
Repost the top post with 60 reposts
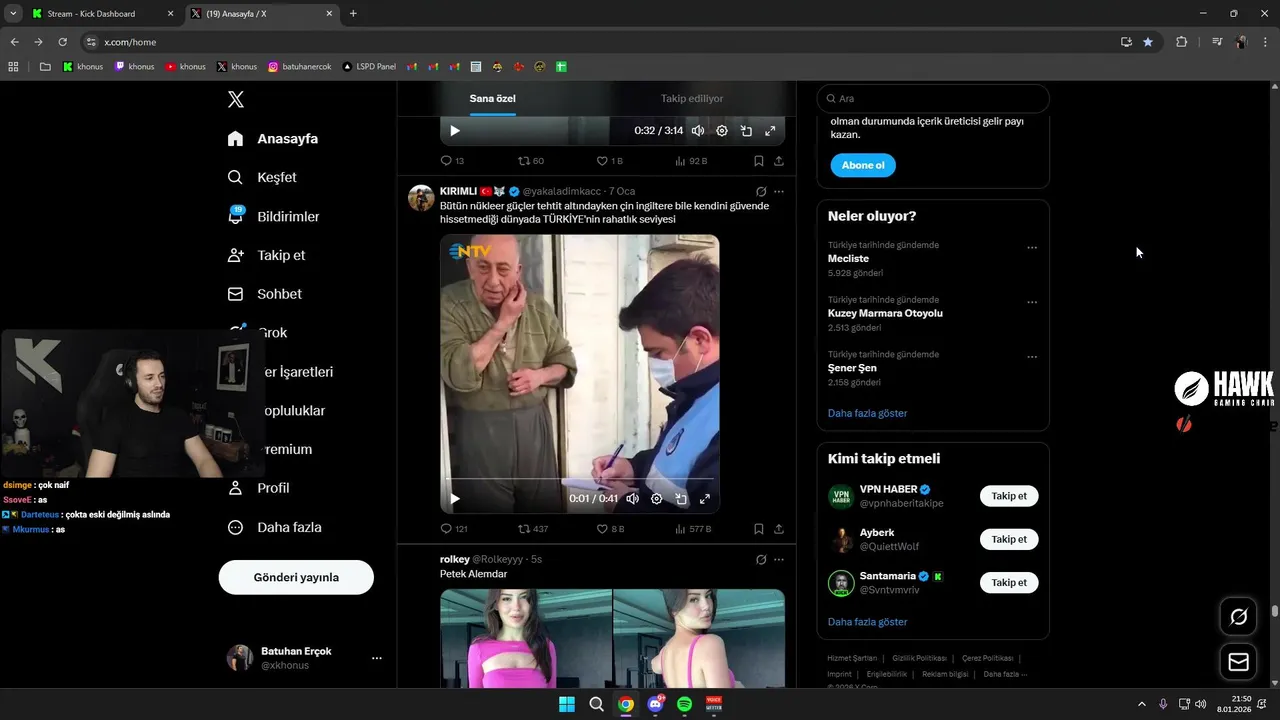click(x=530, y=161)
